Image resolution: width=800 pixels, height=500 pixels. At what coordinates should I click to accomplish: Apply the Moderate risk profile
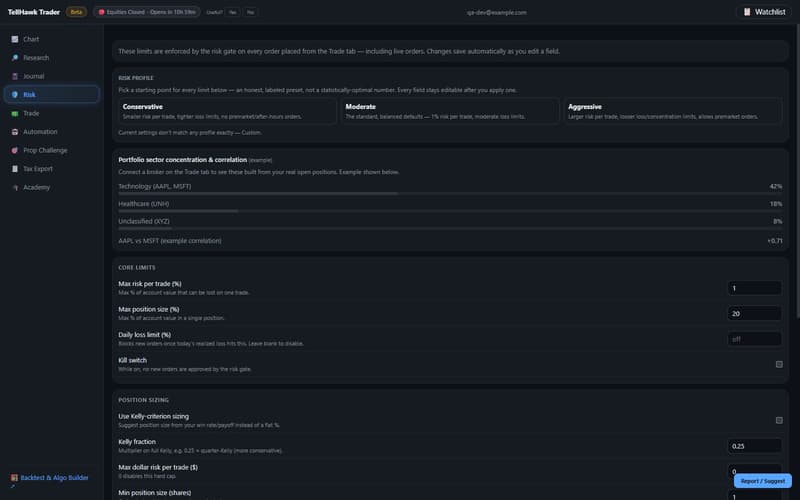coord(450,111)
